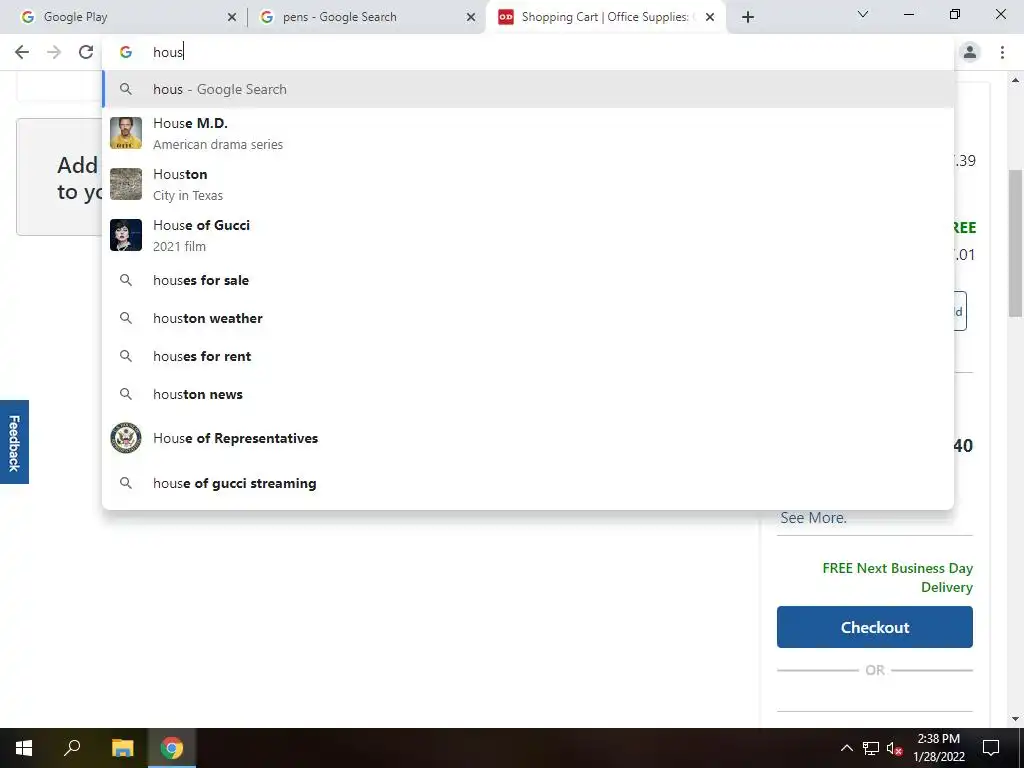
Task: Select 'houses for sale' suggestion
Action: tap(528, 280)
